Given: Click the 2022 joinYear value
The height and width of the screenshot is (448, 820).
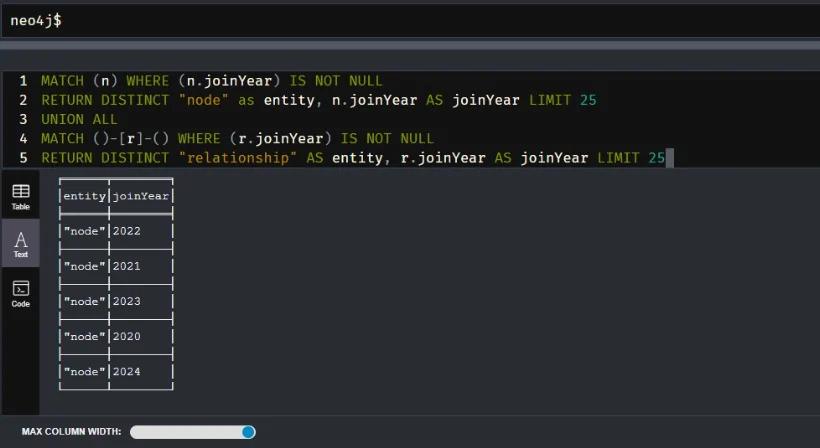Looking at the screenshot, I should pos(127,231).
